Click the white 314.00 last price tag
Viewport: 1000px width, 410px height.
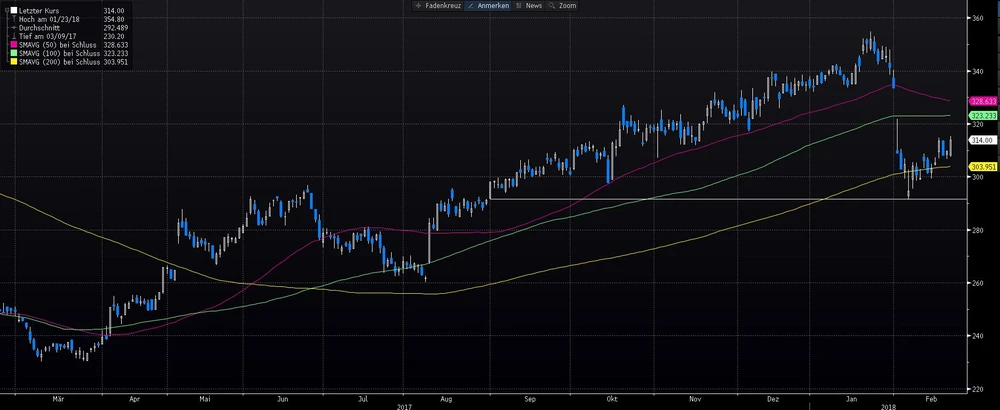981,140
